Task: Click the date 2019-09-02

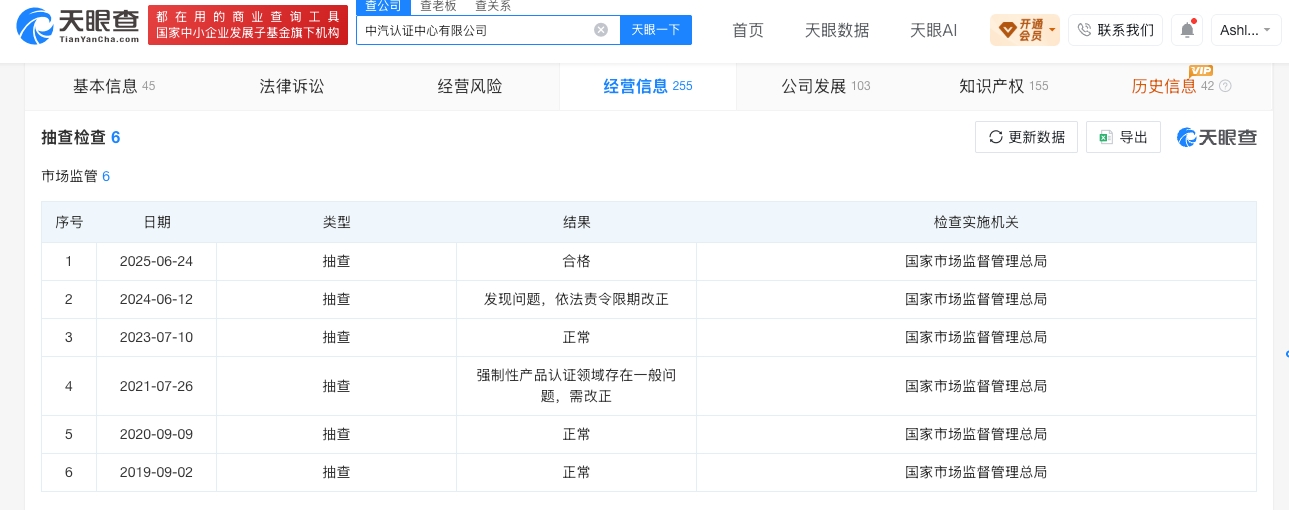Action: point(156,472)
